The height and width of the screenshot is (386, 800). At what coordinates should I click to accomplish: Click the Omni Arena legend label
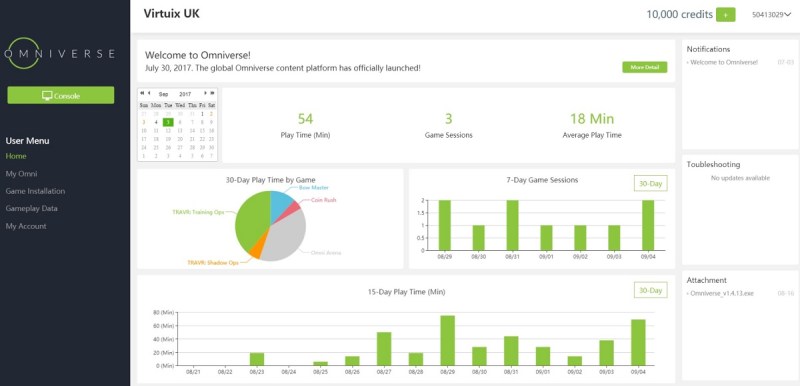pyautogui.click(x=326, y=252)
